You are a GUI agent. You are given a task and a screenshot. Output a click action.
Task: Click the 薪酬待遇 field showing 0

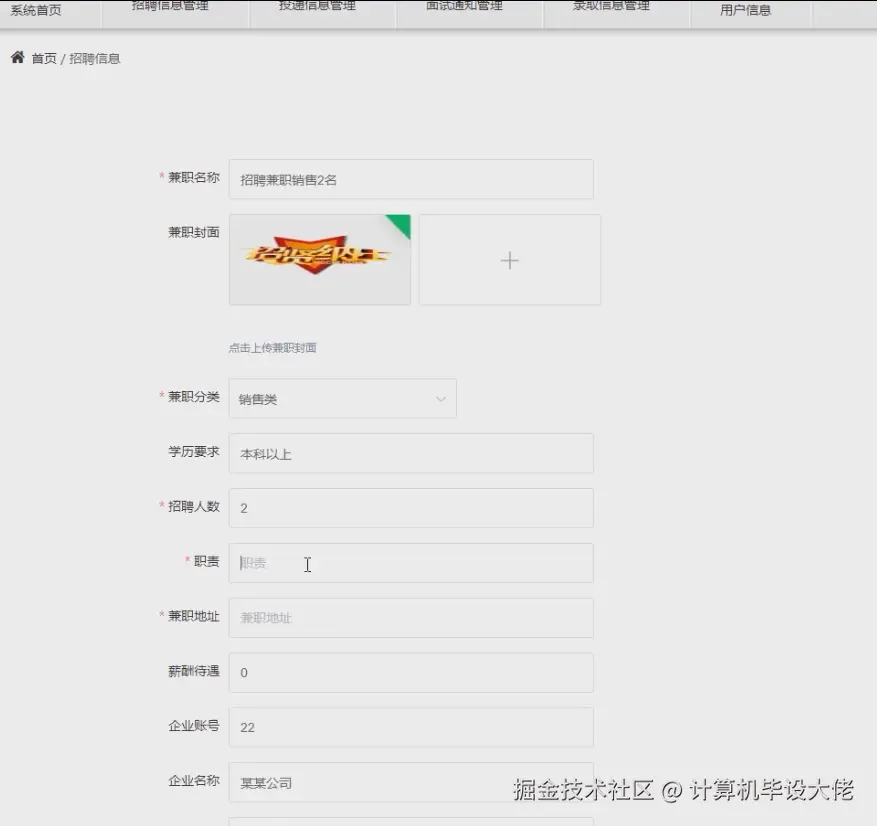(411, 672)
